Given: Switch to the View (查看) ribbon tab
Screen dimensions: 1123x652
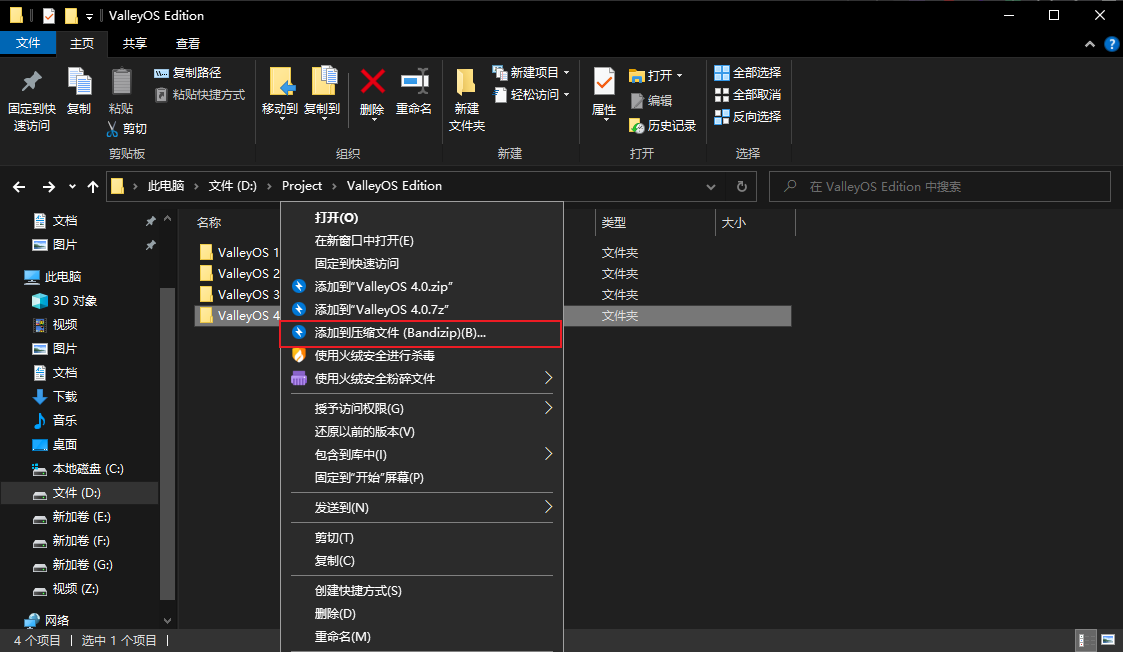Looking at the screenshot, I should 188,43.
